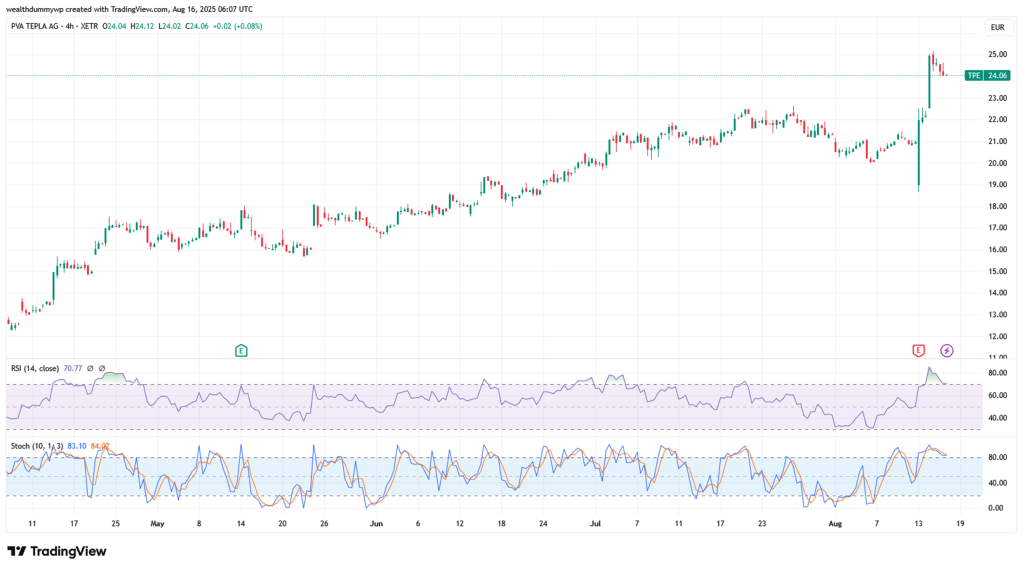Click the close value C24.06
The image size is (1023, 570).
[x=197, y=26]
